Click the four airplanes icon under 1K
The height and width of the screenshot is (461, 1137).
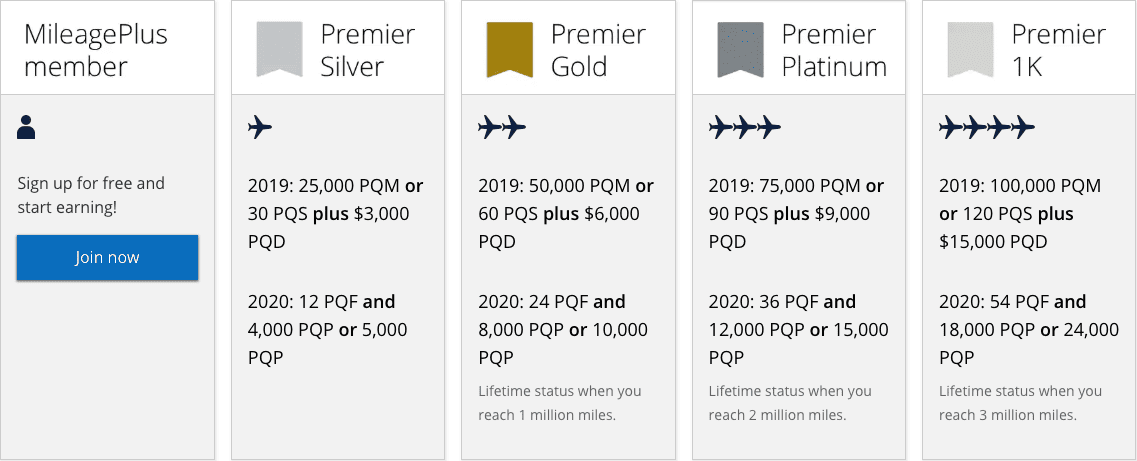tap(987, 127)
